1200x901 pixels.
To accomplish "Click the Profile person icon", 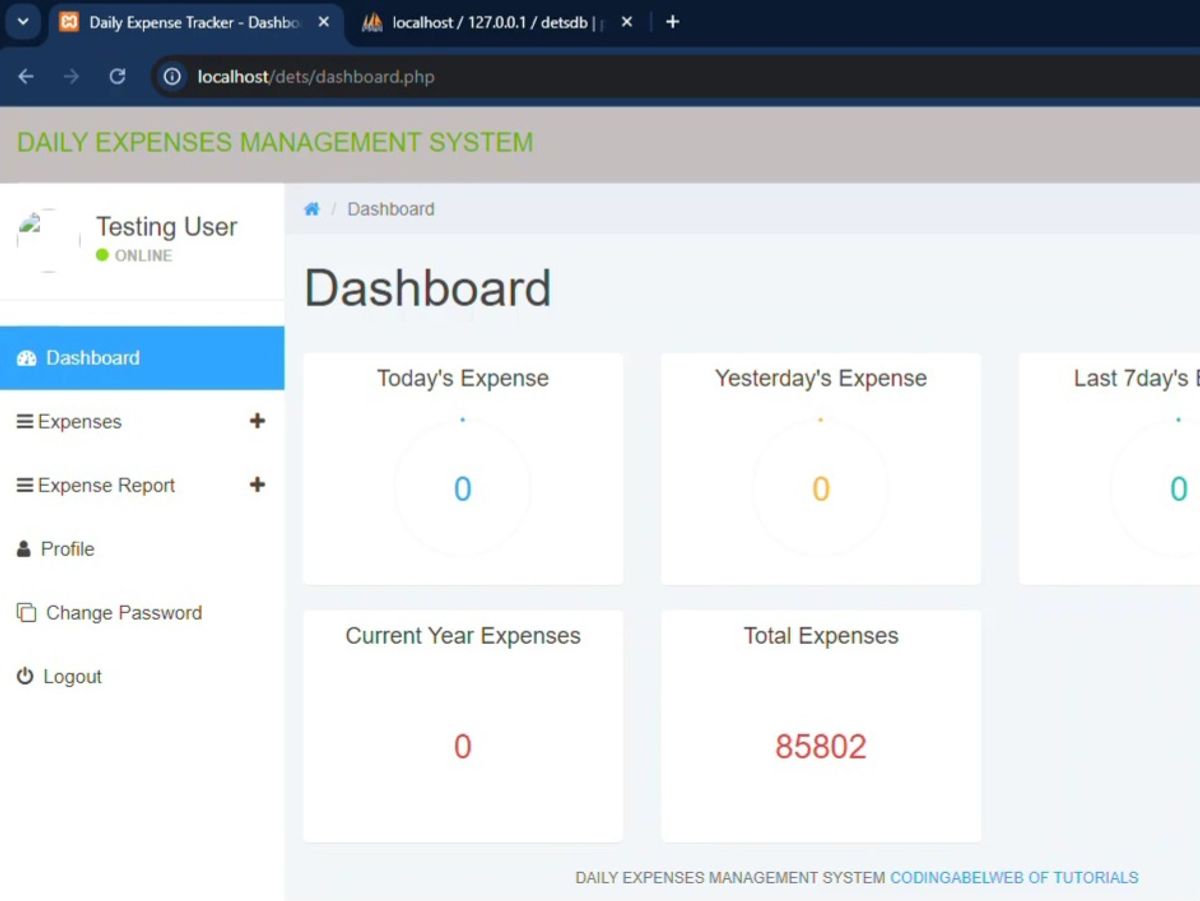I will click(24, 549).
